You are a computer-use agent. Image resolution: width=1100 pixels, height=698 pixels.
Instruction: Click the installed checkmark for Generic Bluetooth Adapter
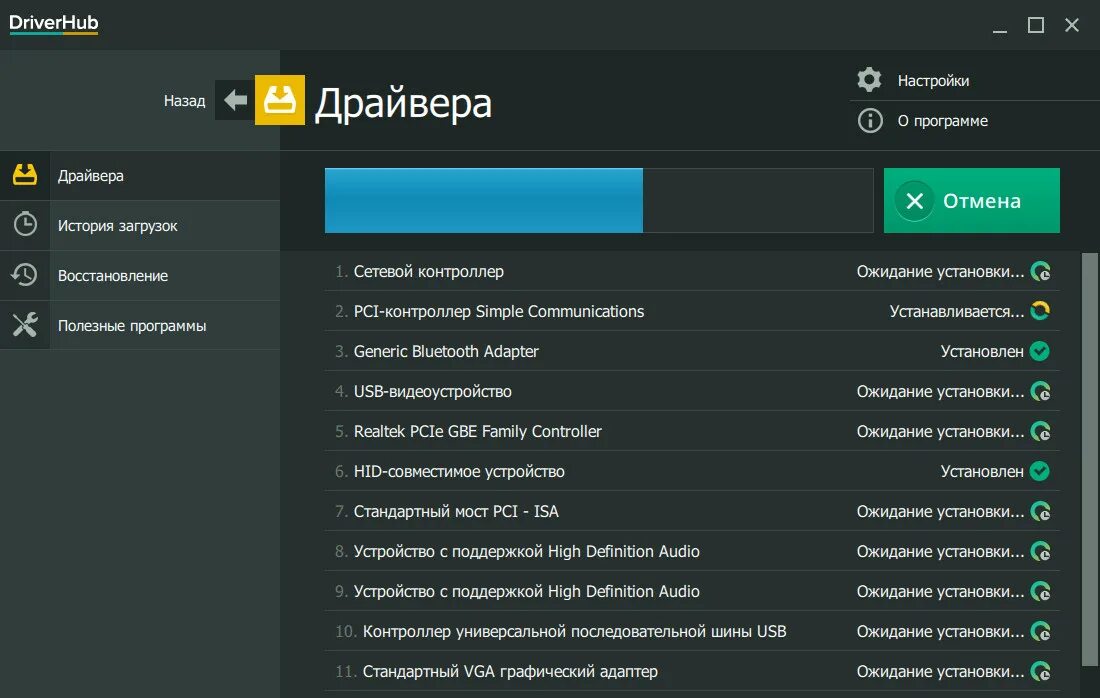click(1040, 351)
